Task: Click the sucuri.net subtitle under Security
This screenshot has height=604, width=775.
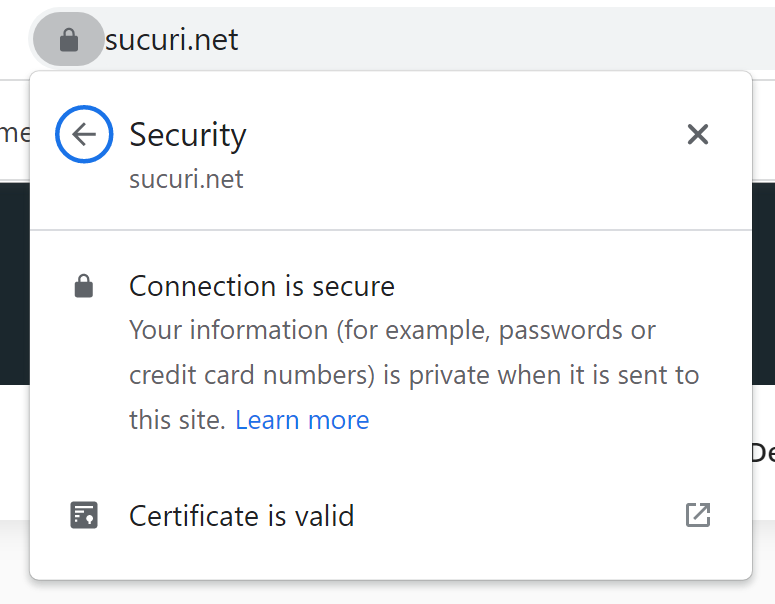Action: pyautogui.click(x=186, y=180)
